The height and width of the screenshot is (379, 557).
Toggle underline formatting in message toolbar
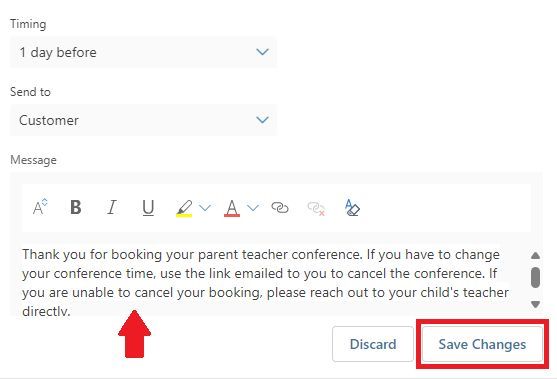click(x=148, y=207)
